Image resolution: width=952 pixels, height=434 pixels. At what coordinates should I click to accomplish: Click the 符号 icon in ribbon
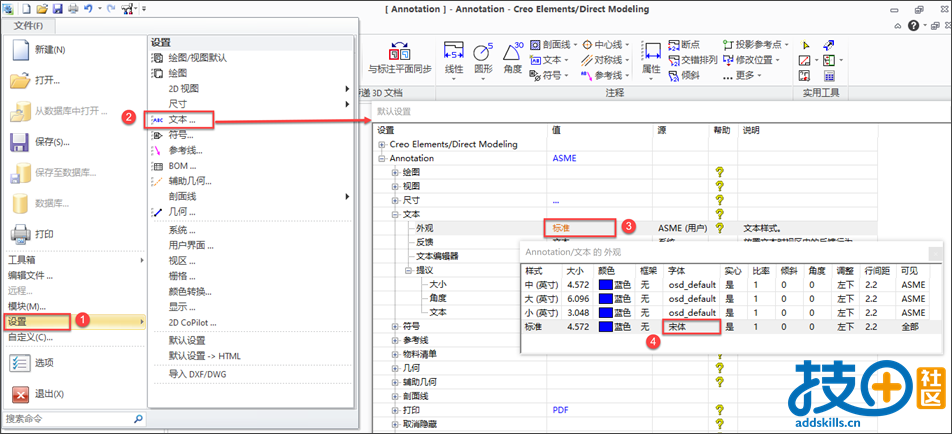coord(536,75)
